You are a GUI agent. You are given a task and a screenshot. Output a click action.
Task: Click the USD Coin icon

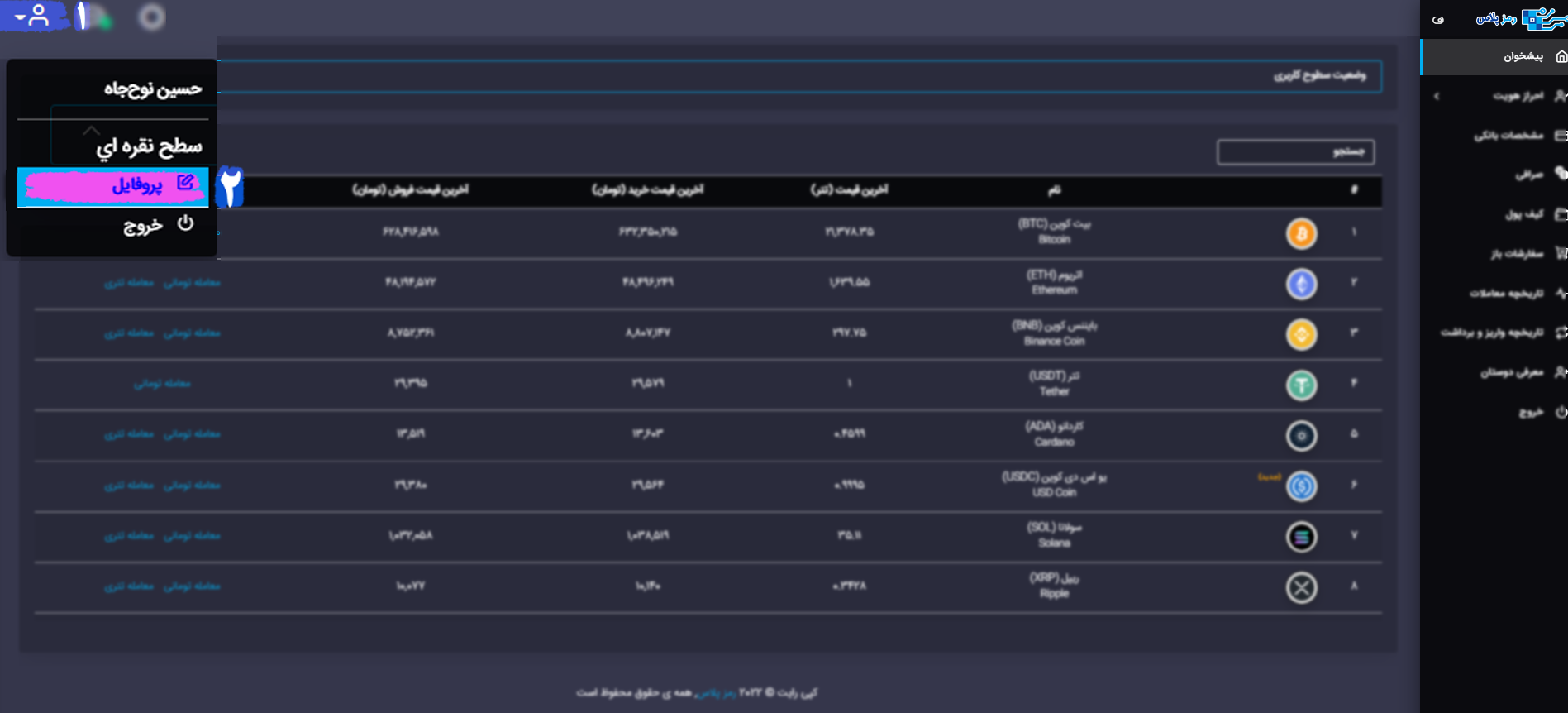[1301, 486]
